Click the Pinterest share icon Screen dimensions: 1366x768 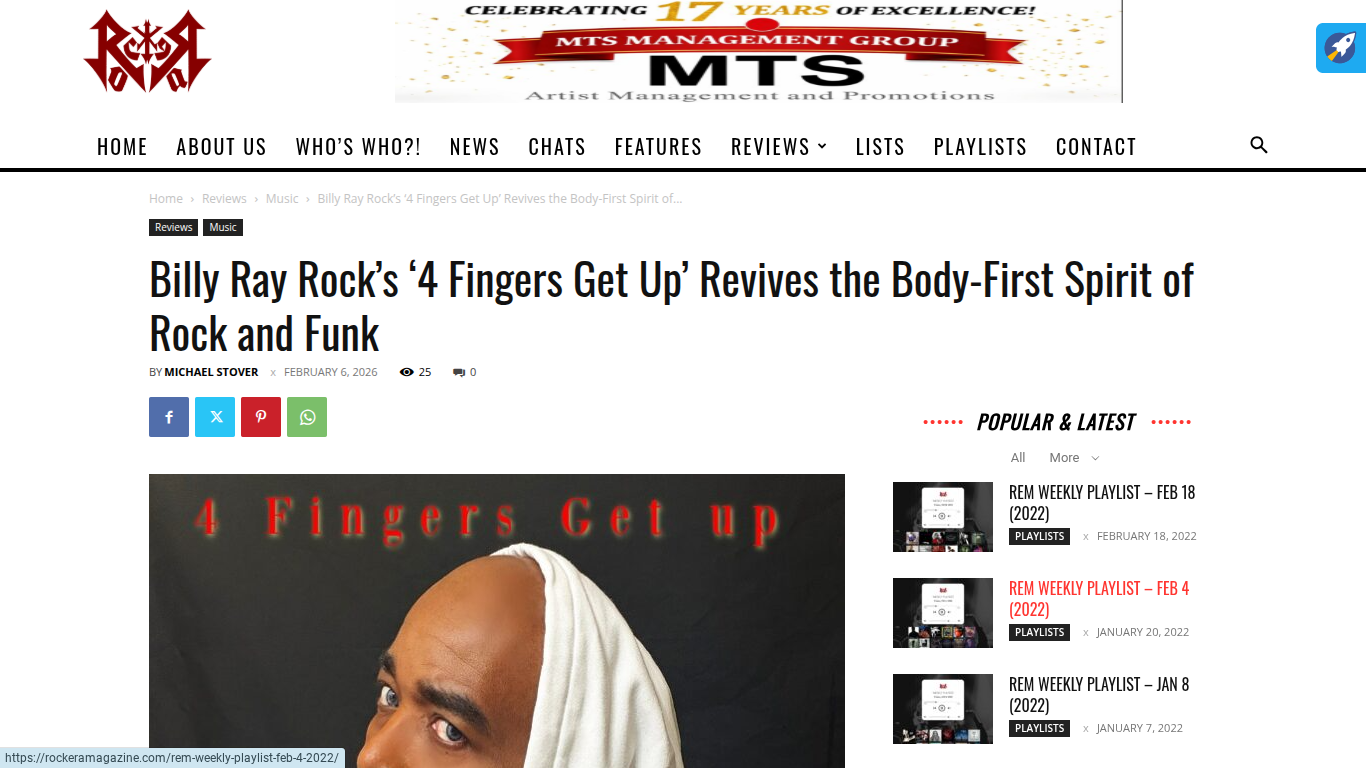(x=261, y=417)
